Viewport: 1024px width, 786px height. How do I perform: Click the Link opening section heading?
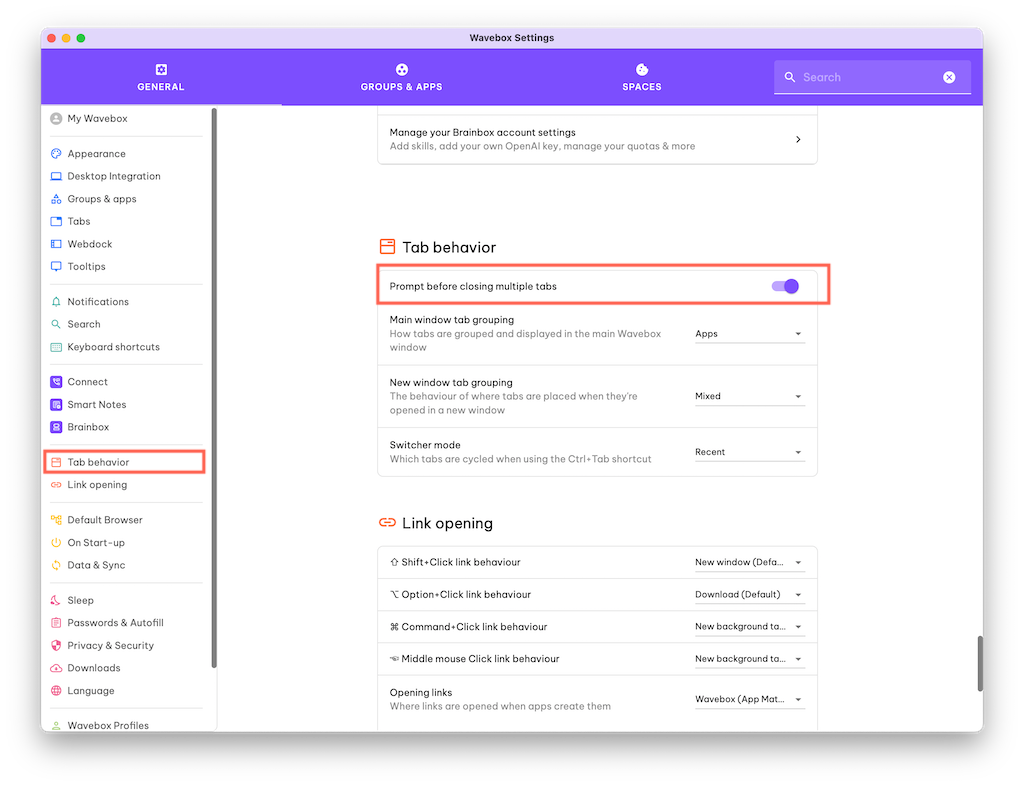447,523
